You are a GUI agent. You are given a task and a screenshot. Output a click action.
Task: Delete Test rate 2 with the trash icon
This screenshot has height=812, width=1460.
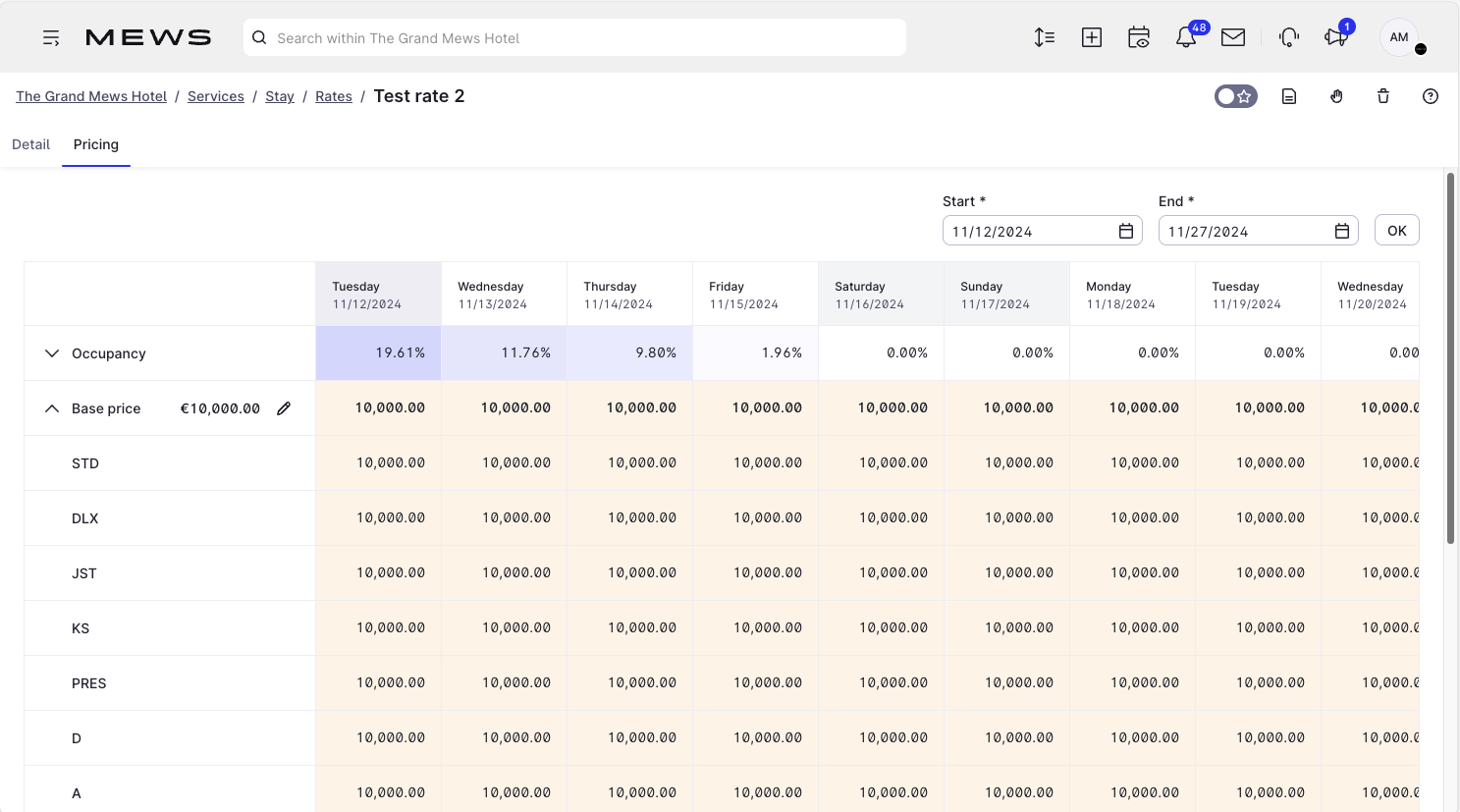click(x=1382, y=96)
